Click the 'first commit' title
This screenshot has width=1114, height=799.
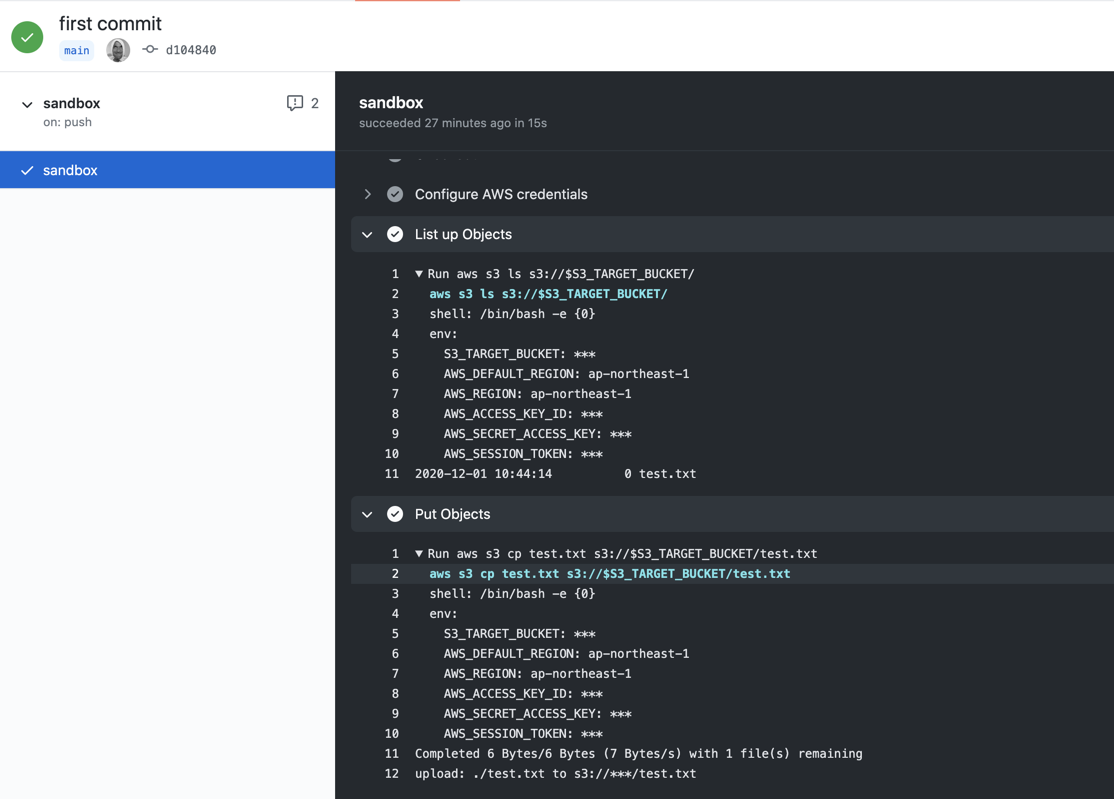[110, 23]
